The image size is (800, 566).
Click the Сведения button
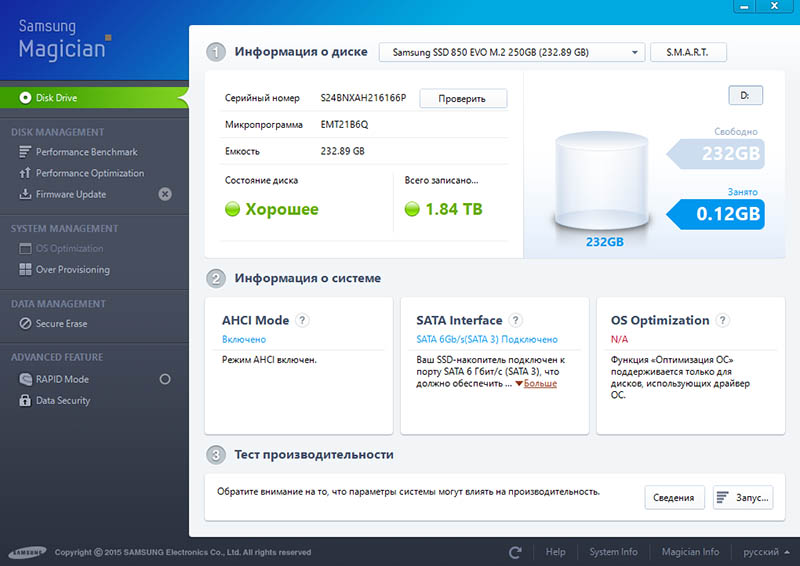[674, 498]
